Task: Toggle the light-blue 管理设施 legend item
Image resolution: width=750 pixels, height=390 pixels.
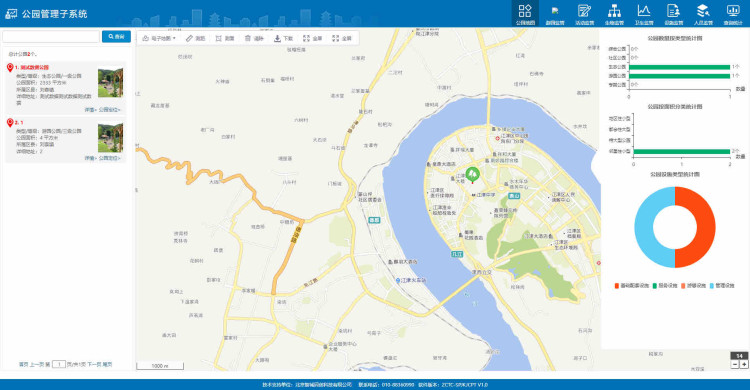Action: [721, 286]
